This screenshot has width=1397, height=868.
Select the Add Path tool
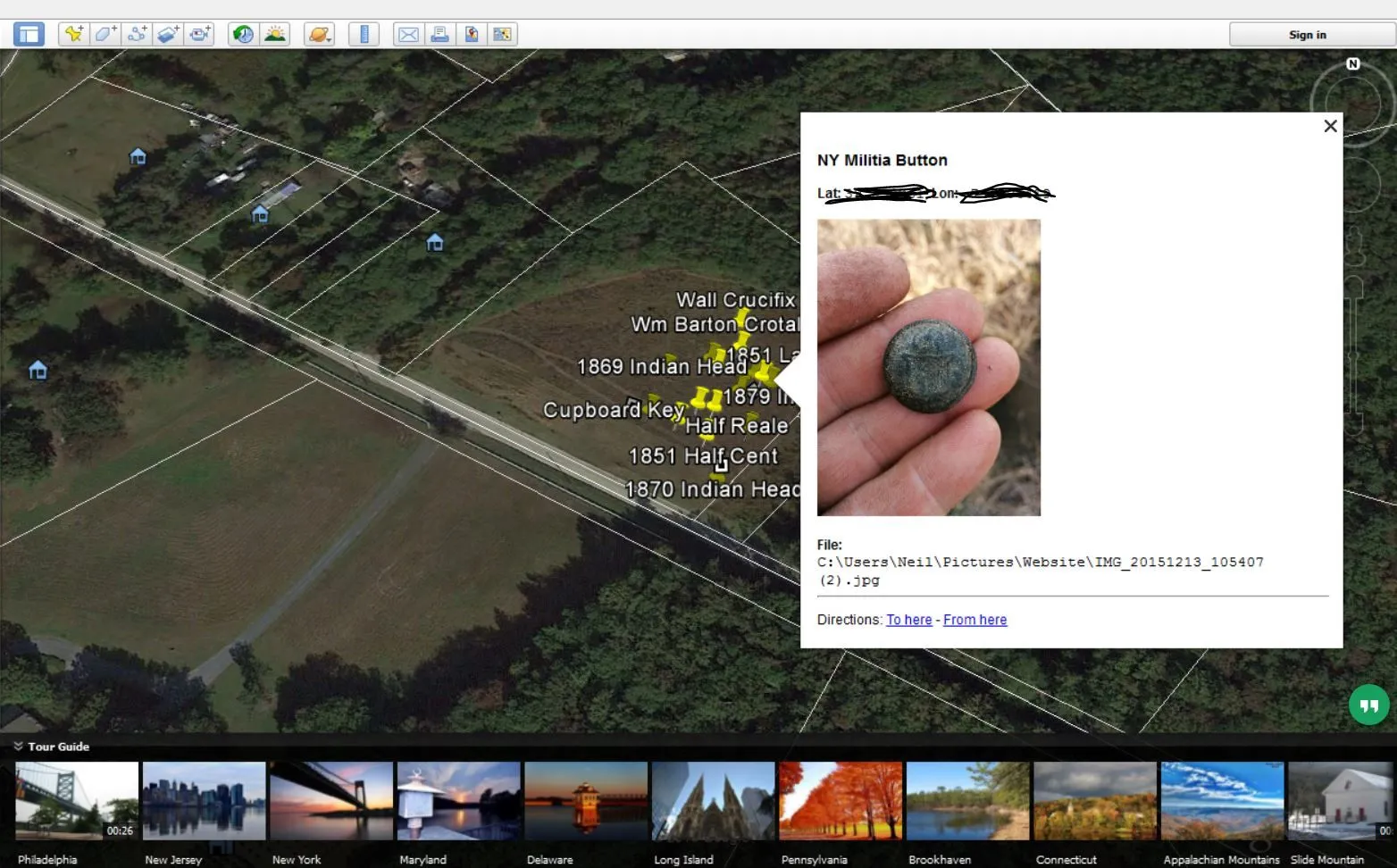(137, 35)
